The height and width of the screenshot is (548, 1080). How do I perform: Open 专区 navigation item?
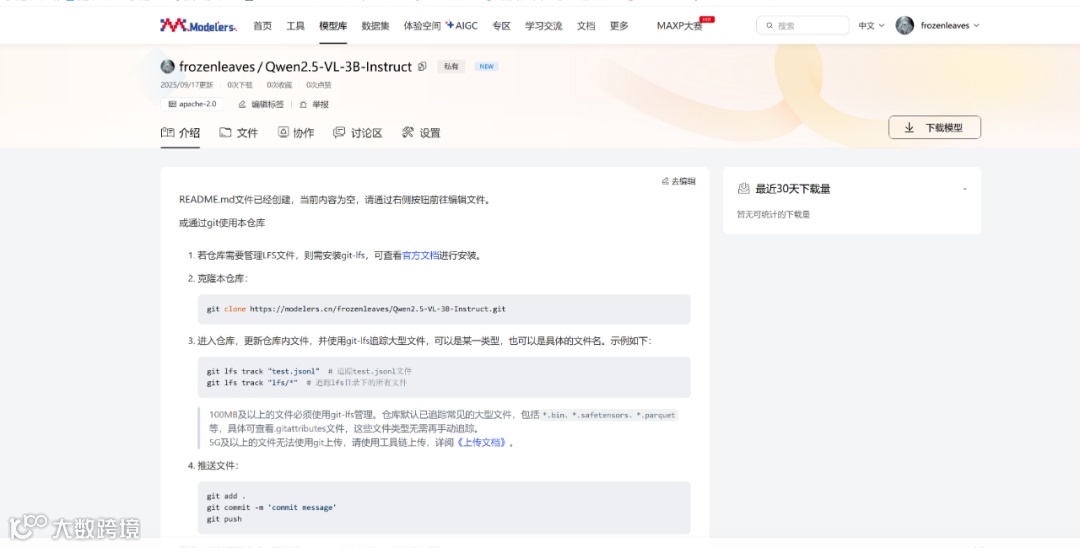(x=501, y=25)
